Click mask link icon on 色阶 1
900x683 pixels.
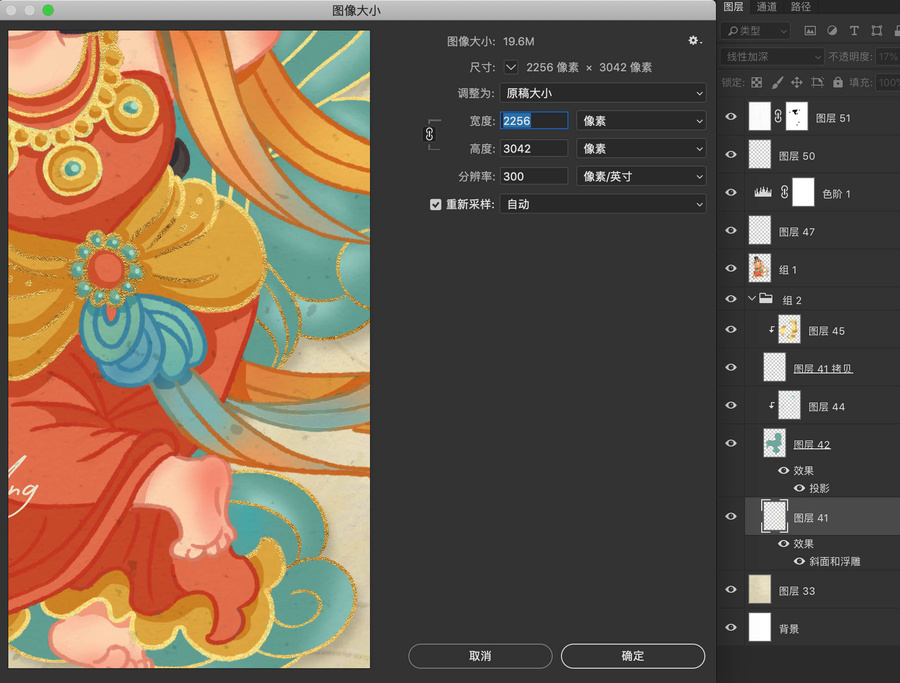pos(785,193)
